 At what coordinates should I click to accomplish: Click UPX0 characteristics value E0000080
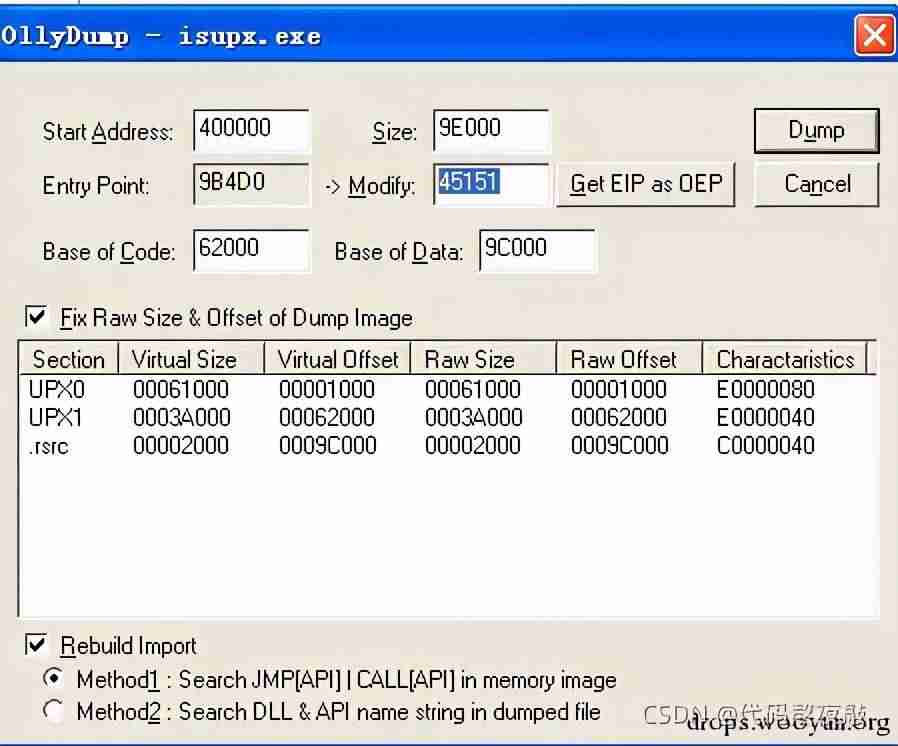point(766,389)
